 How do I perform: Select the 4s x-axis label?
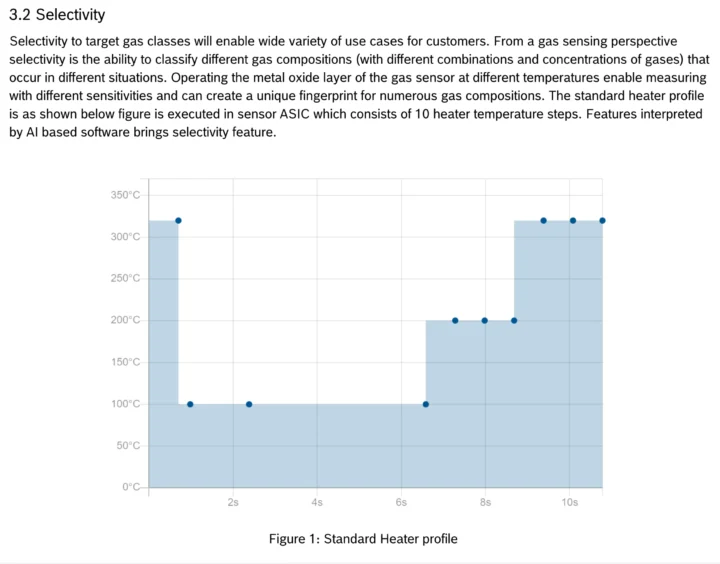317,502
